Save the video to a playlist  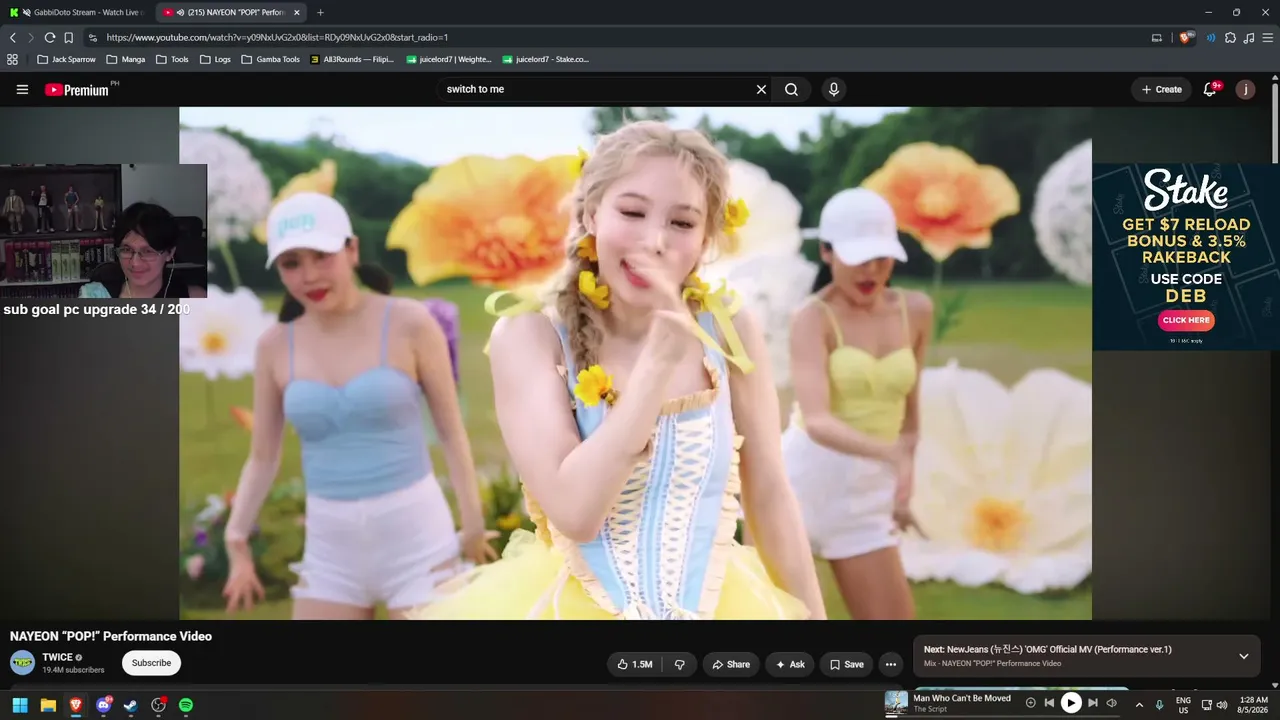click(x=847, y=664)
